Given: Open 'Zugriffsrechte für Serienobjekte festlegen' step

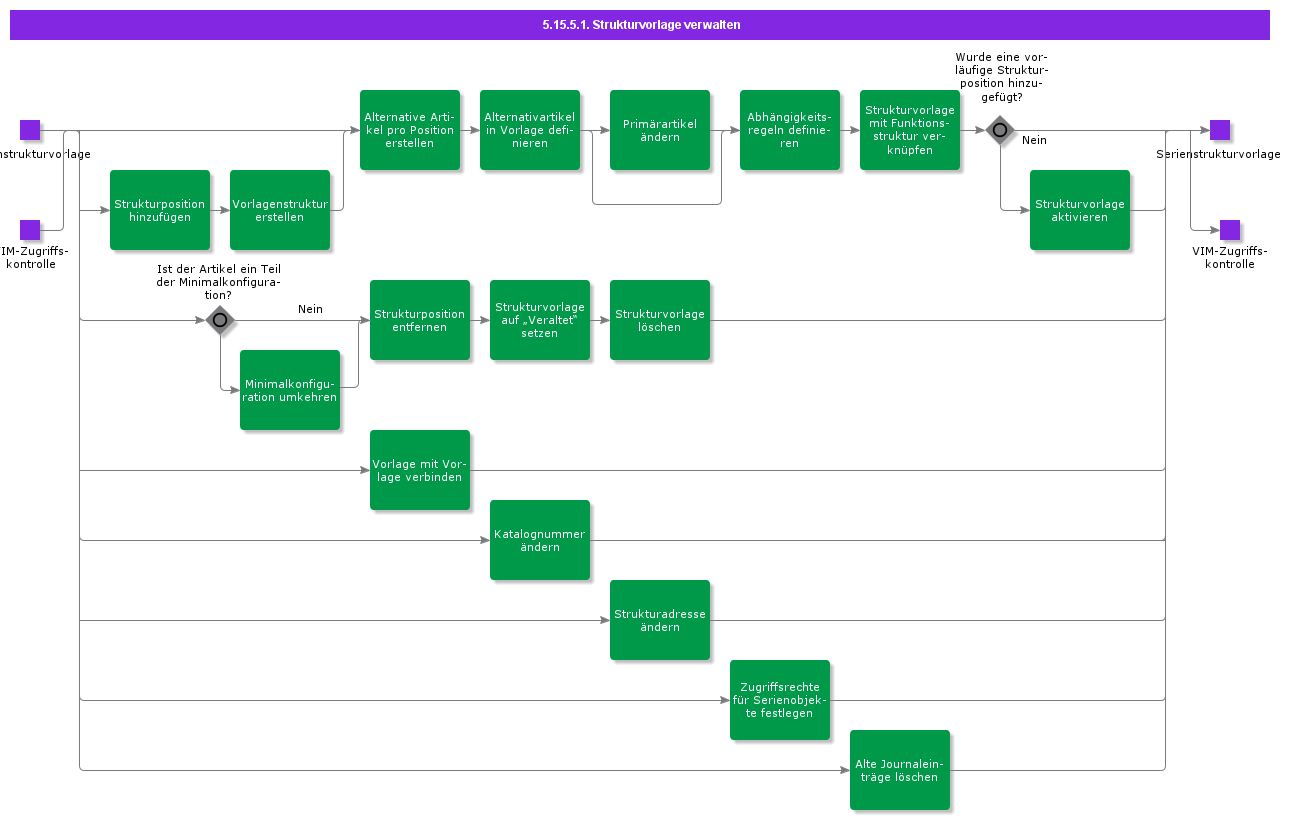Looking at the screenshot, I should (780, 700).
